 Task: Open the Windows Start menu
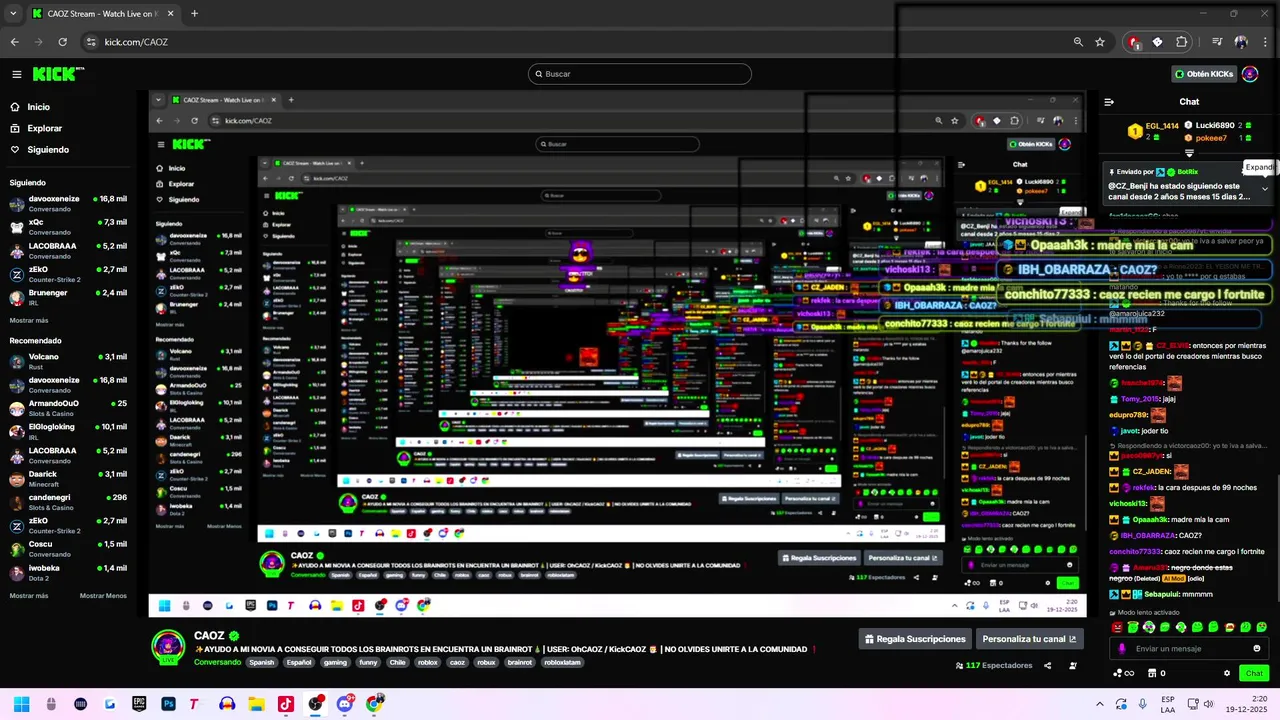click(21, 704)
